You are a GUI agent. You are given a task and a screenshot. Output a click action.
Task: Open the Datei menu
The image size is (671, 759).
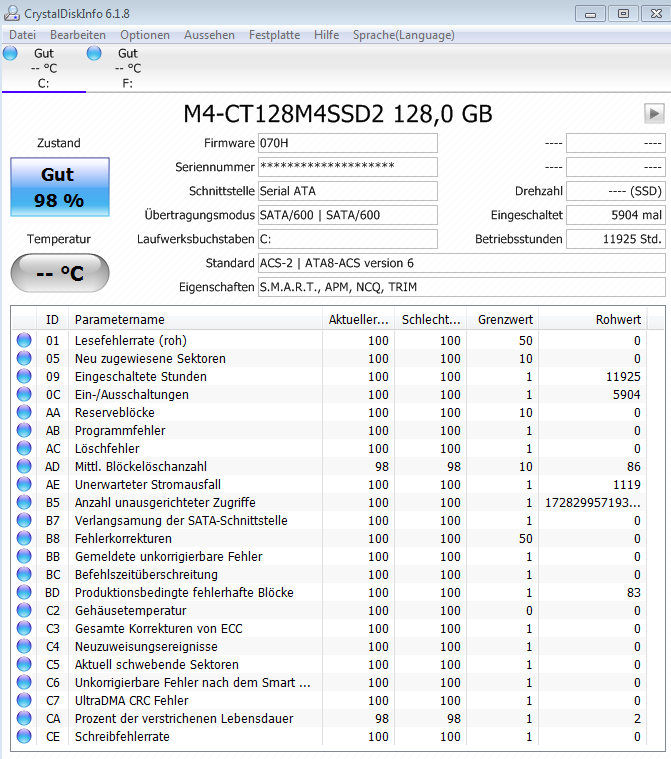point(22,35)
